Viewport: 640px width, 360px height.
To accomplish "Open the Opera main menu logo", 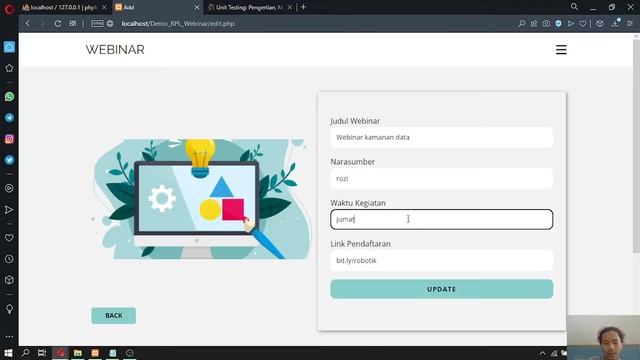I will 9,8.
